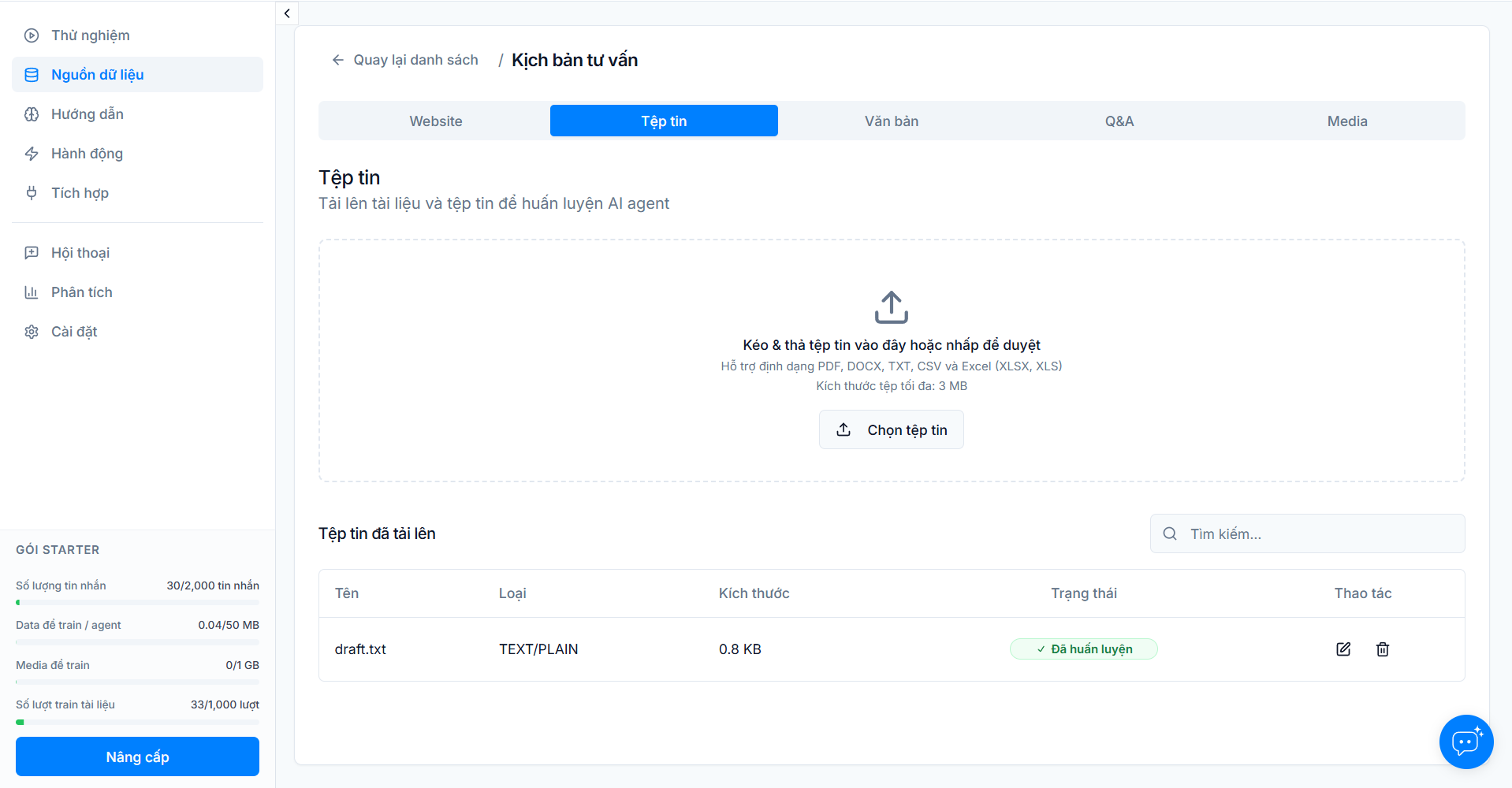Viewport: 1512px width, 788px height.
Task: Click the Hành động lightning icon
Action: click(32, 154)
